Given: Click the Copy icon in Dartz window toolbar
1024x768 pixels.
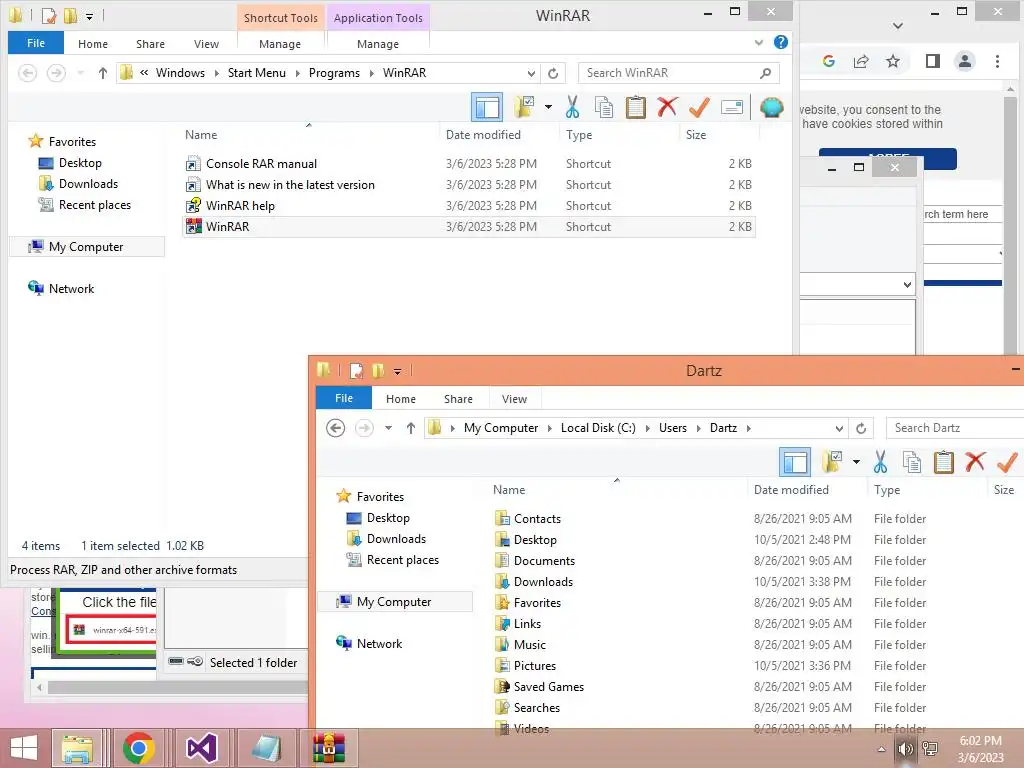Looking at the screenshot, I should pyautogui.click(x=912, y=462).
